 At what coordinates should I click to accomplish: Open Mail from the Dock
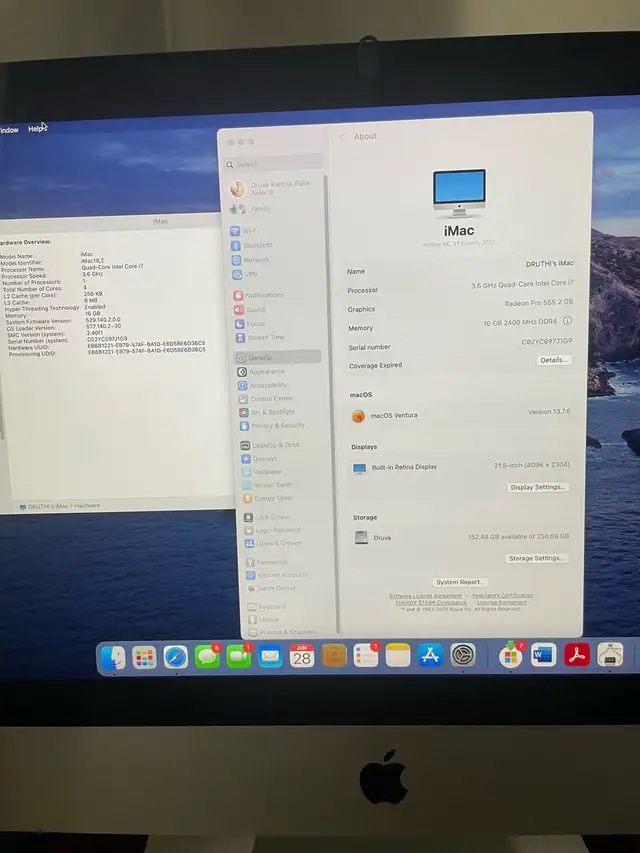coord(270,657)
